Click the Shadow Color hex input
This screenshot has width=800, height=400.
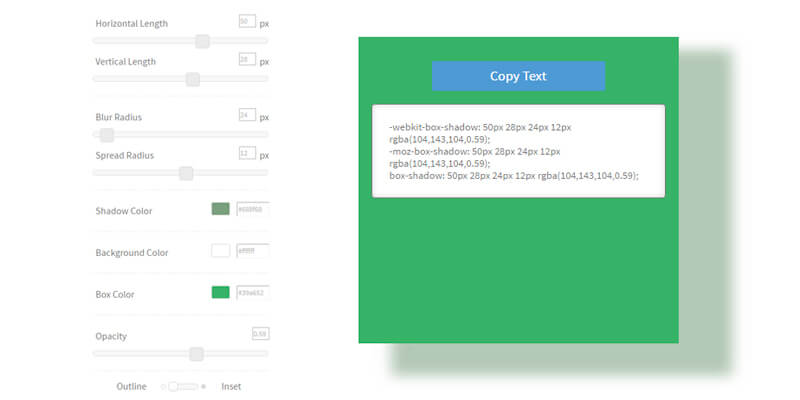[x=252, y=209]
